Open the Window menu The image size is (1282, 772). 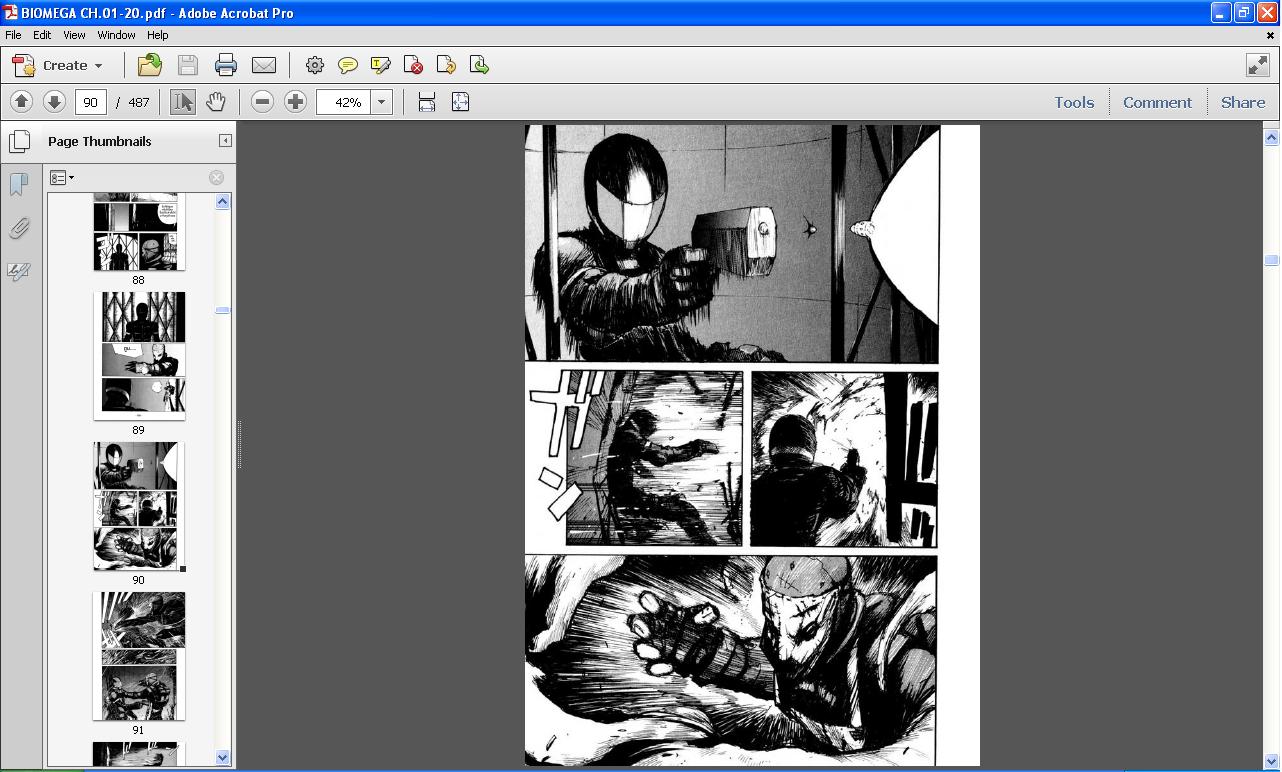[x=116, y=35]
